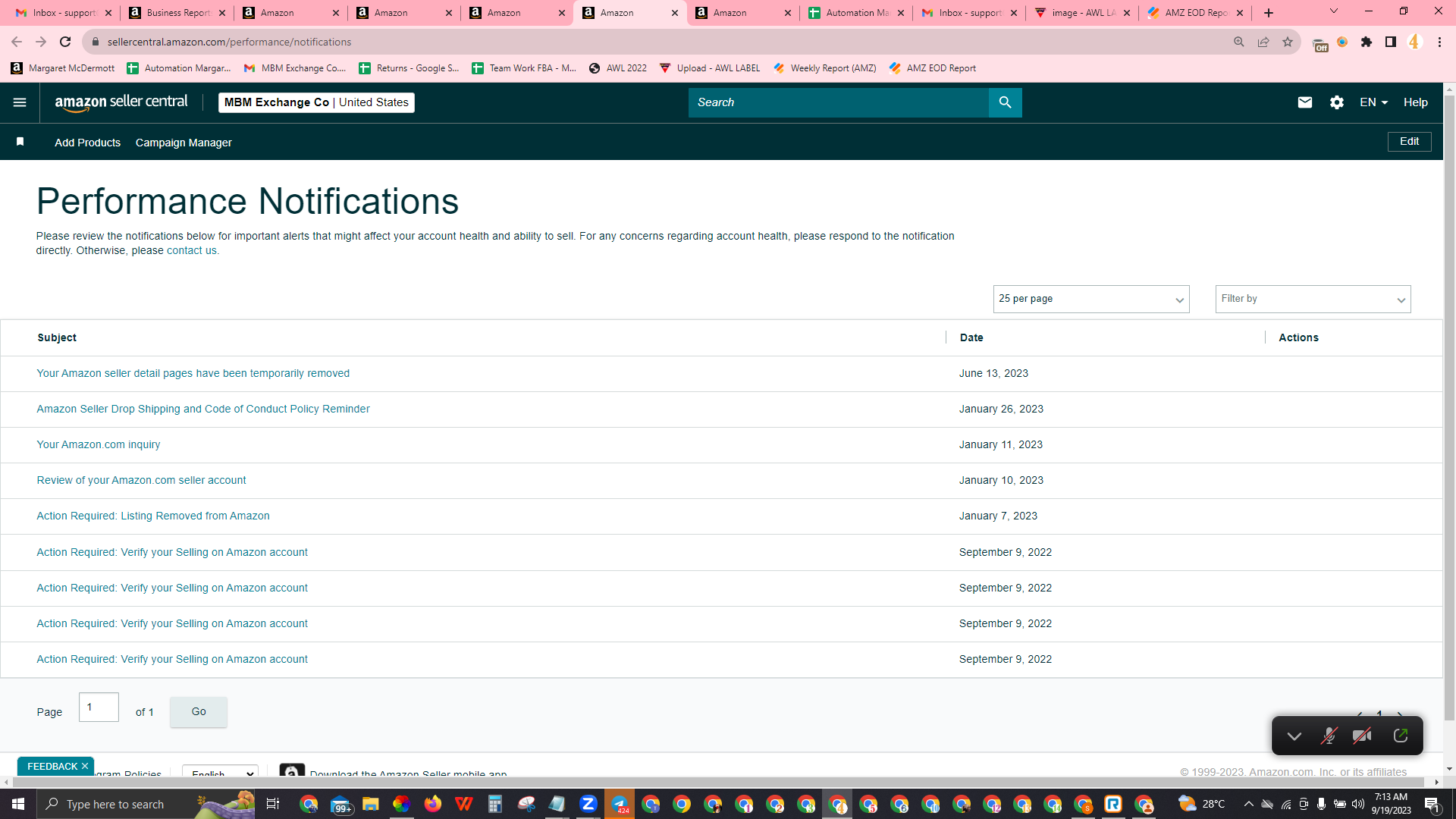This screenshot has height=819, width=1456.
Task: Open the detail pages temporarily removed notification
Action: 193,373
